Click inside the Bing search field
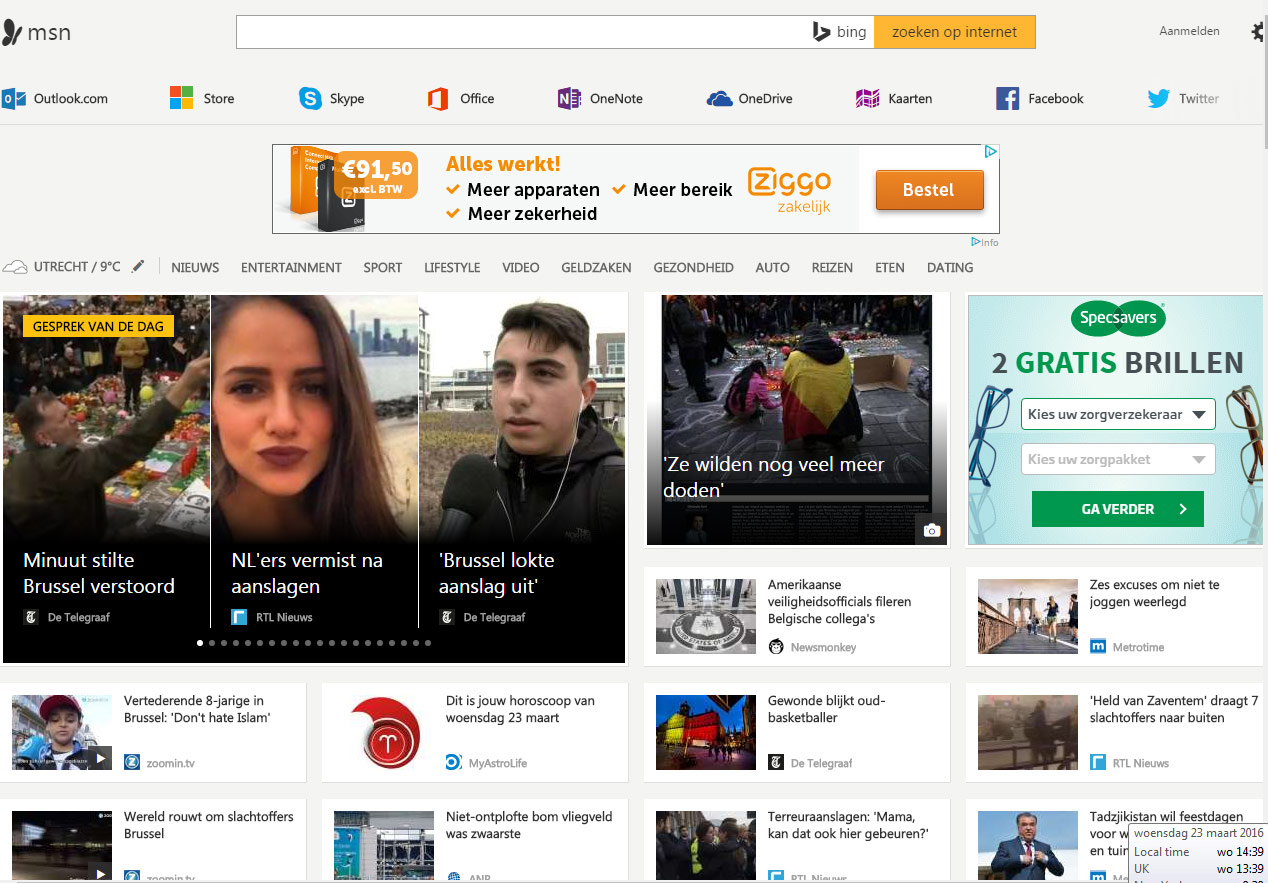 pos(520,32)
